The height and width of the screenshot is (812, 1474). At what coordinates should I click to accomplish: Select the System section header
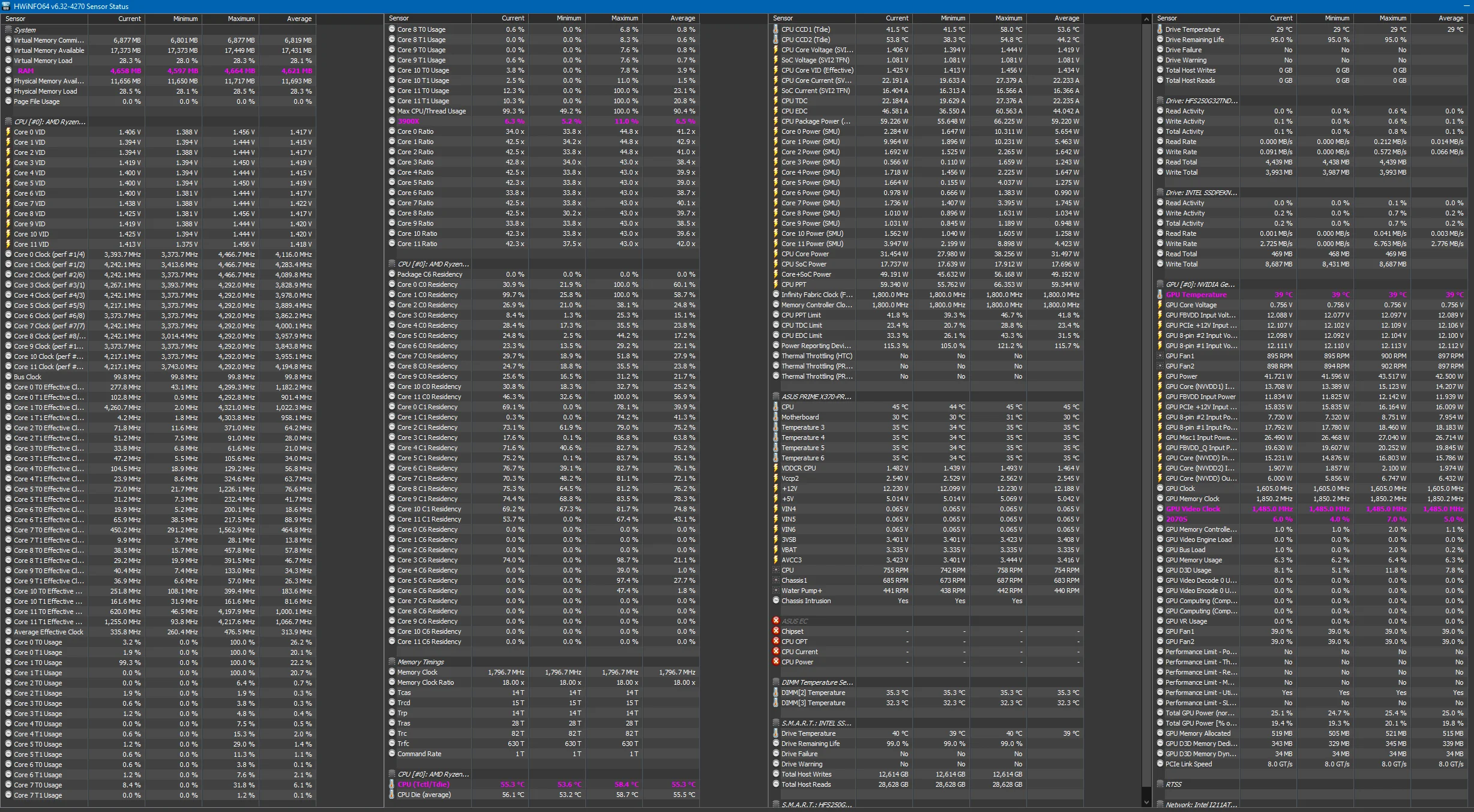tap(158, 30)
